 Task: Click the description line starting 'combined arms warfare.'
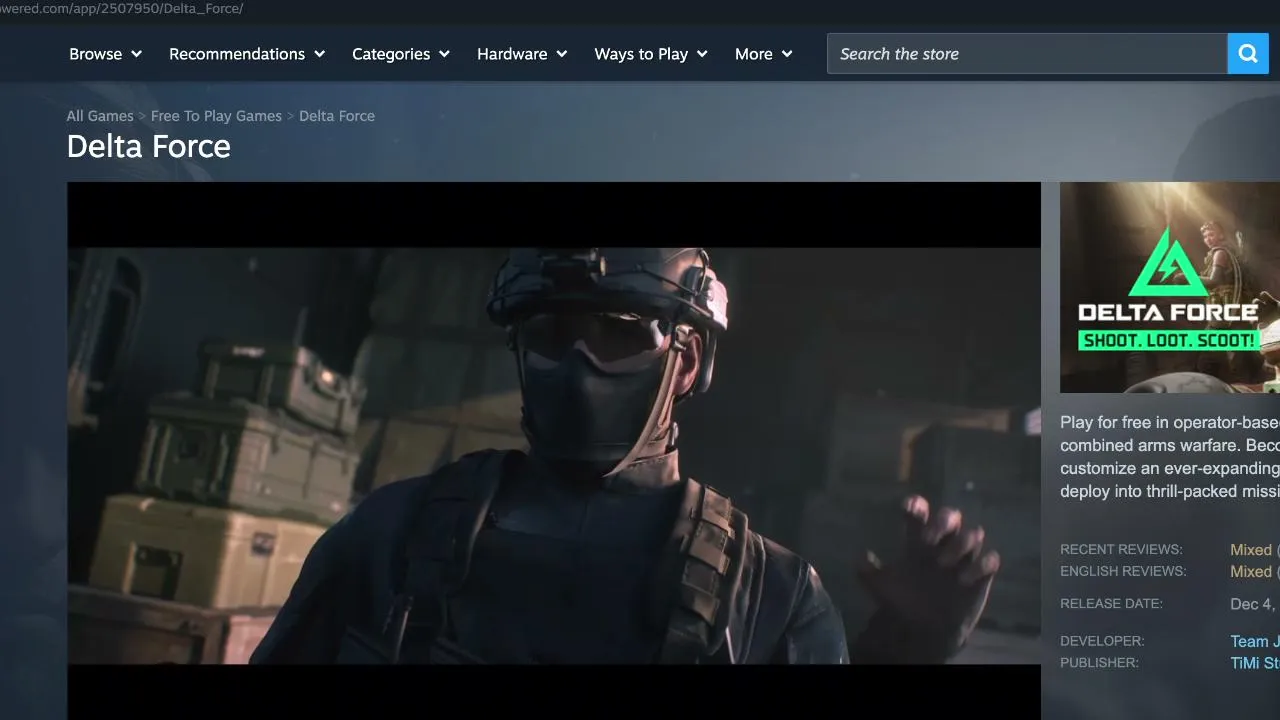coord(1170,446)
